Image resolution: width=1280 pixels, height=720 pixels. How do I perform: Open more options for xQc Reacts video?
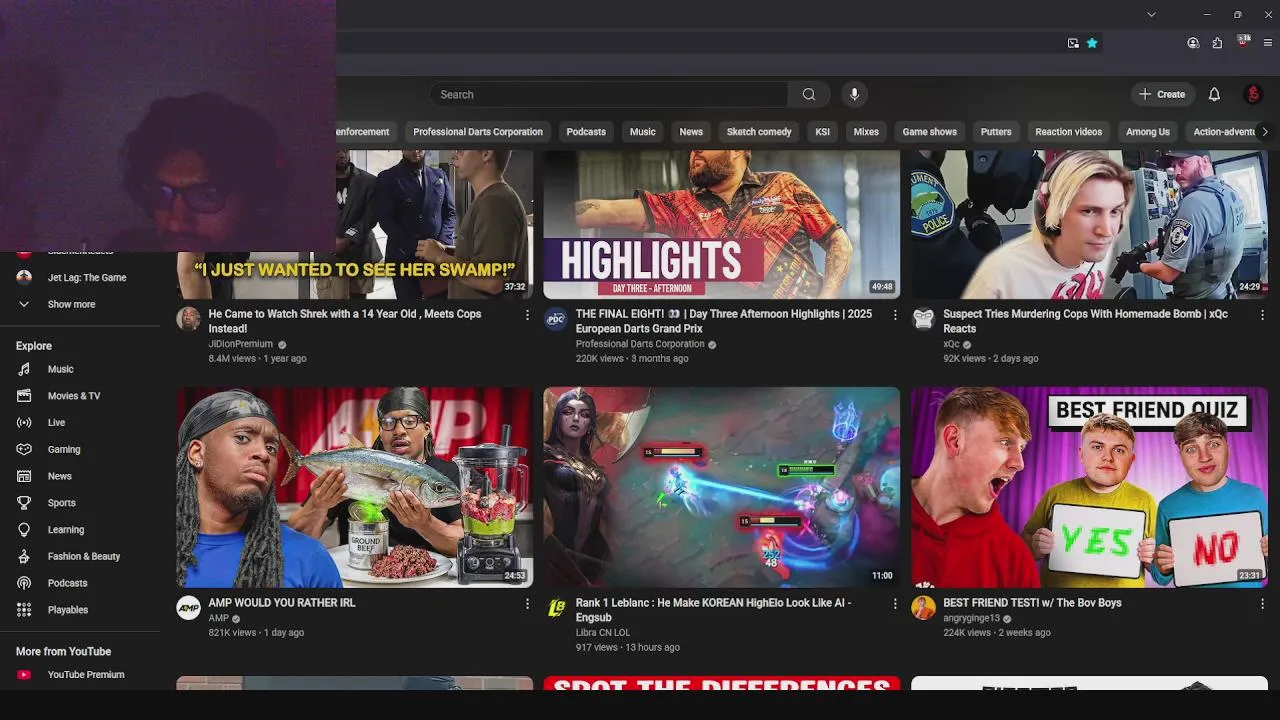point(1262,315)
